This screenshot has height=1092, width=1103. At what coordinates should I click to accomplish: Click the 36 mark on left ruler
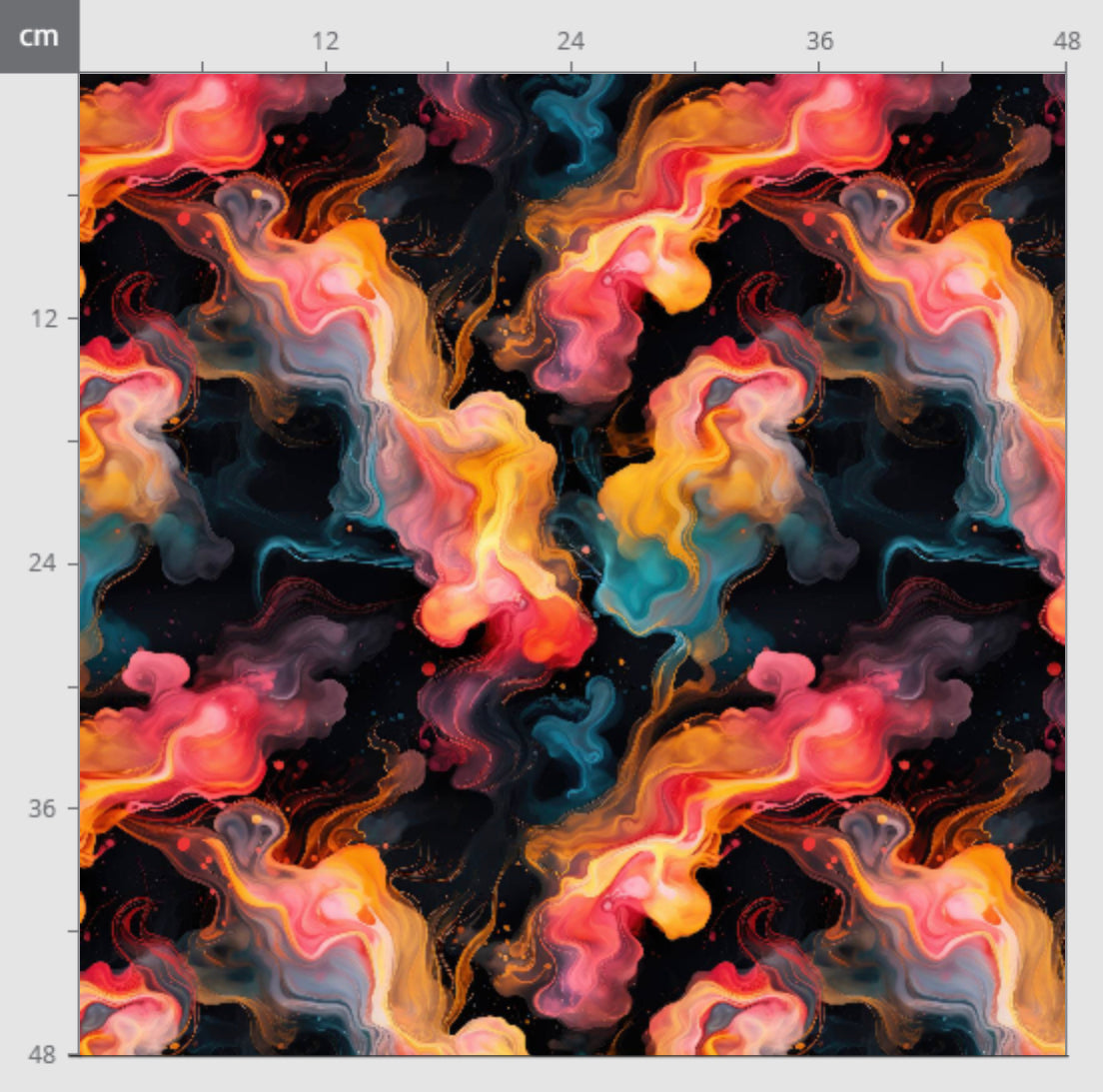point(42,808)
